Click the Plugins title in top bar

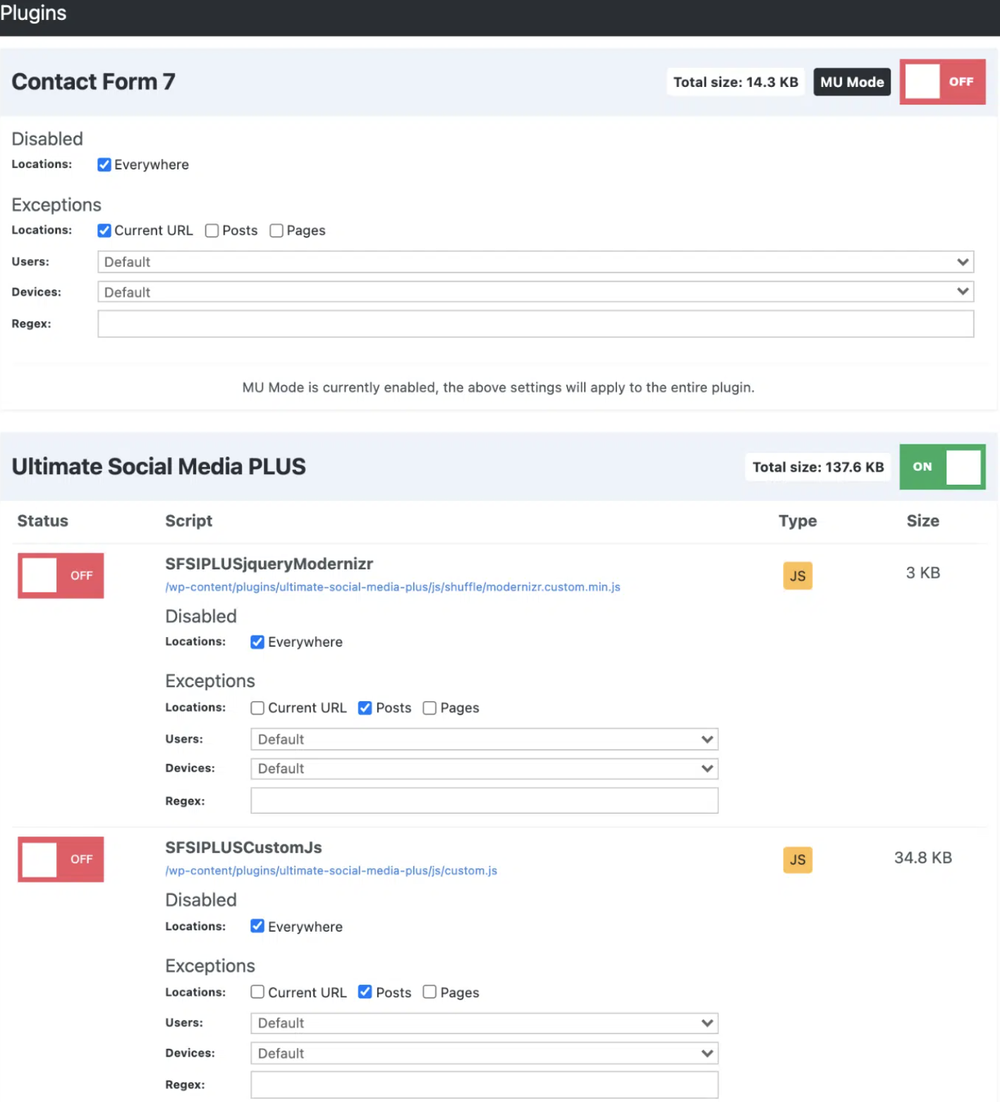tap(33, 13)
